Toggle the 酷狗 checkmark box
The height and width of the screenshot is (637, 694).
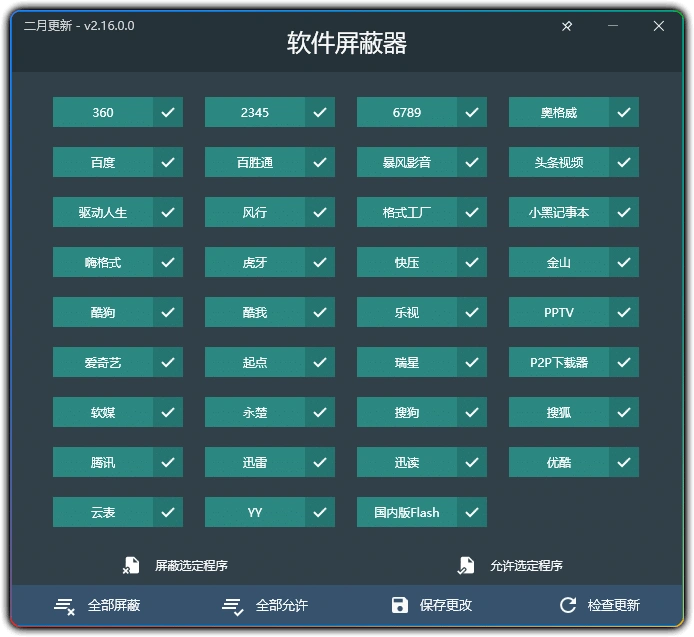tap(168, 313)
